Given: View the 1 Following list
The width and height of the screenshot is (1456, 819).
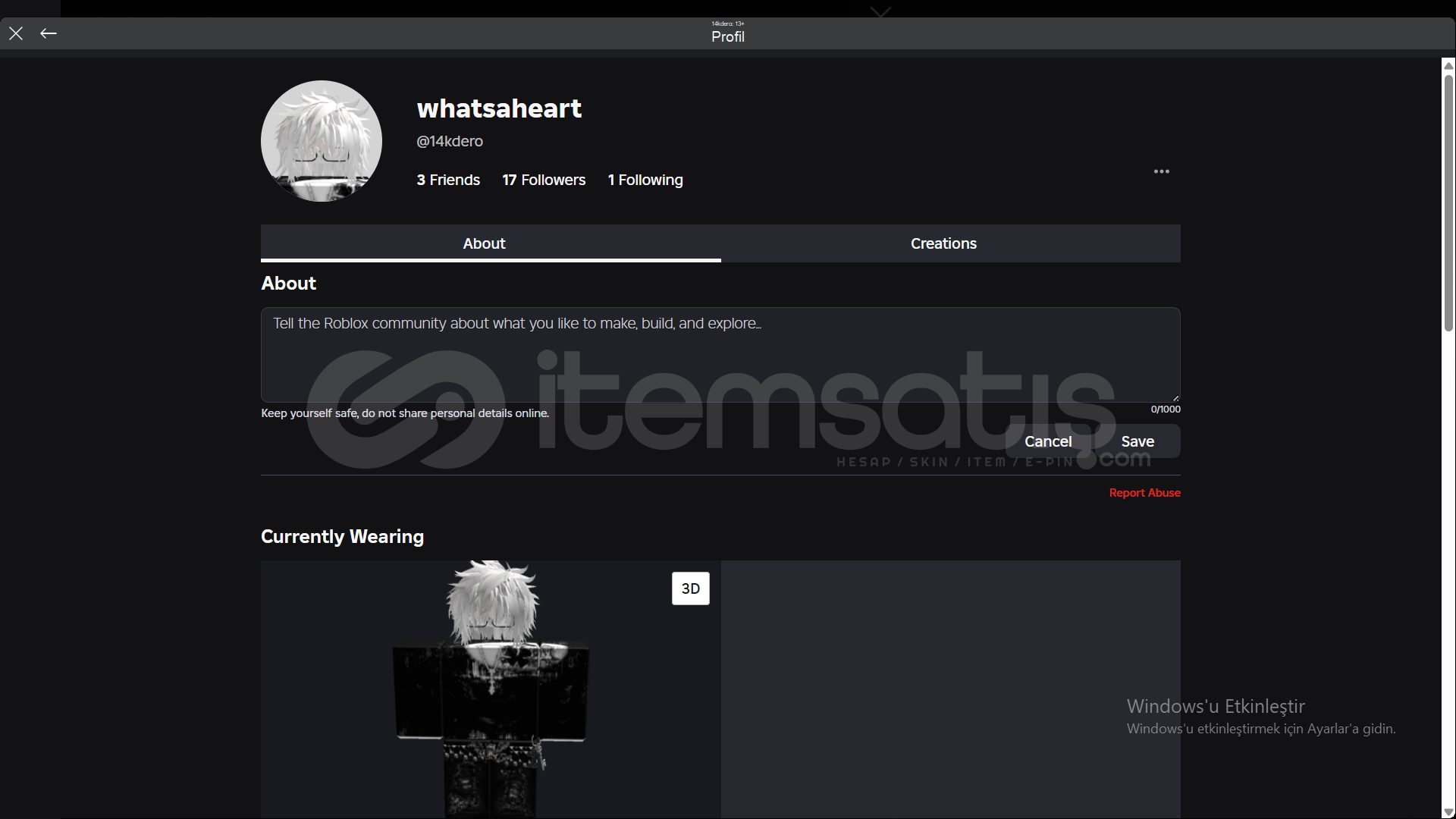Looking at the screenshot, I should point(645,180).
